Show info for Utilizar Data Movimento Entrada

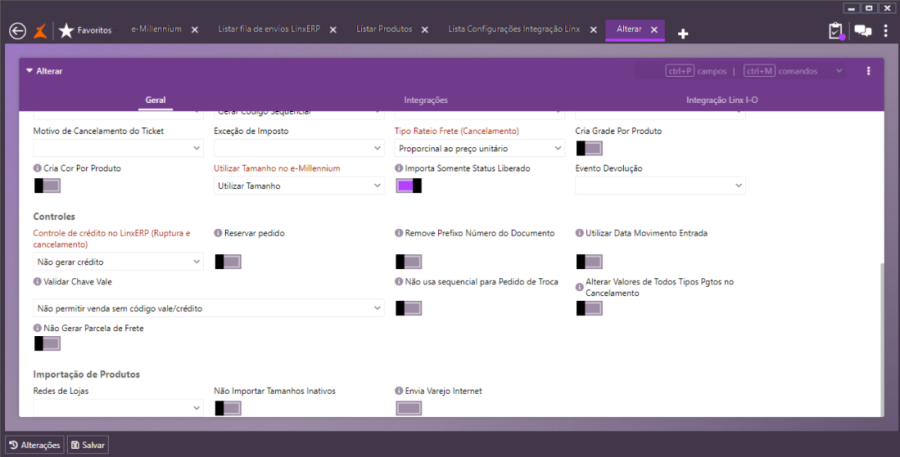tap(580, 233)
